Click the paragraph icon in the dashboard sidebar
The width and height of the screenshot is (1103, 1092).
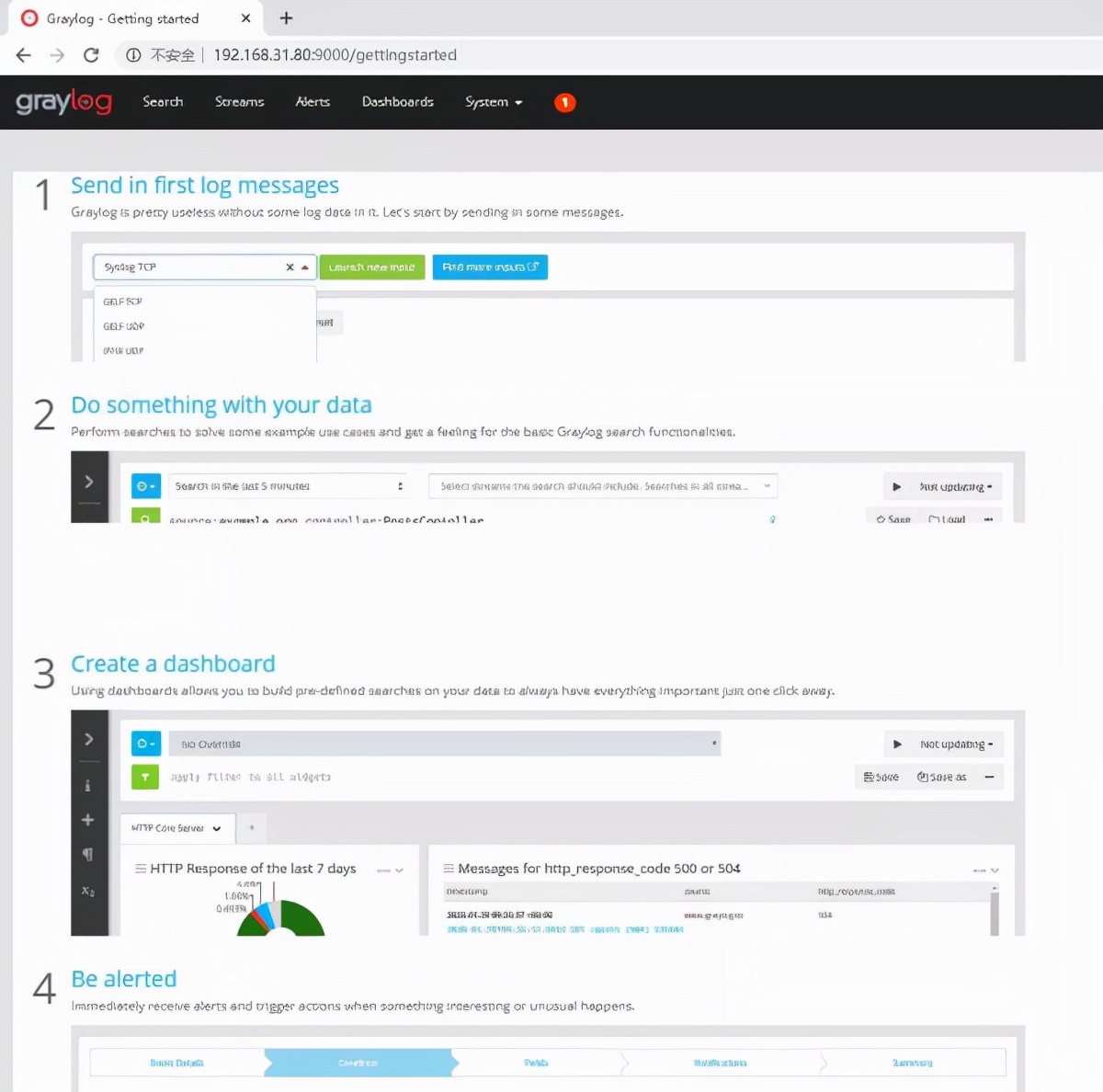coord(88,854)
